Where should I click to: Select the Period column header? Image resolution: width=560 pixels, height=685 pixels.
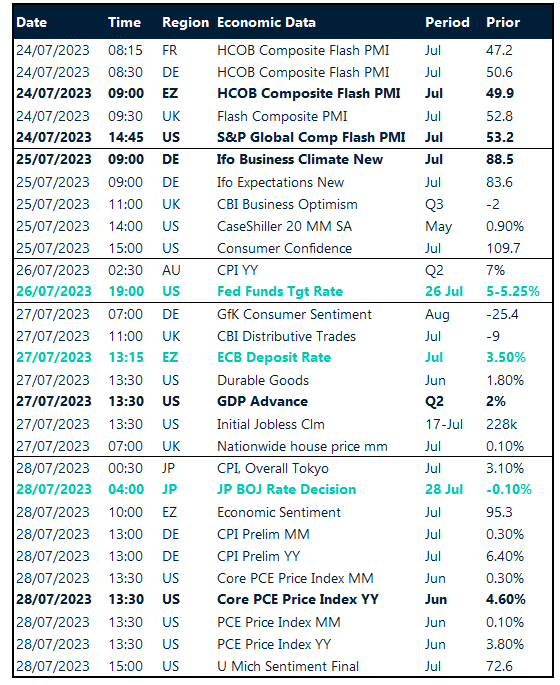click(x=447, y=23)
